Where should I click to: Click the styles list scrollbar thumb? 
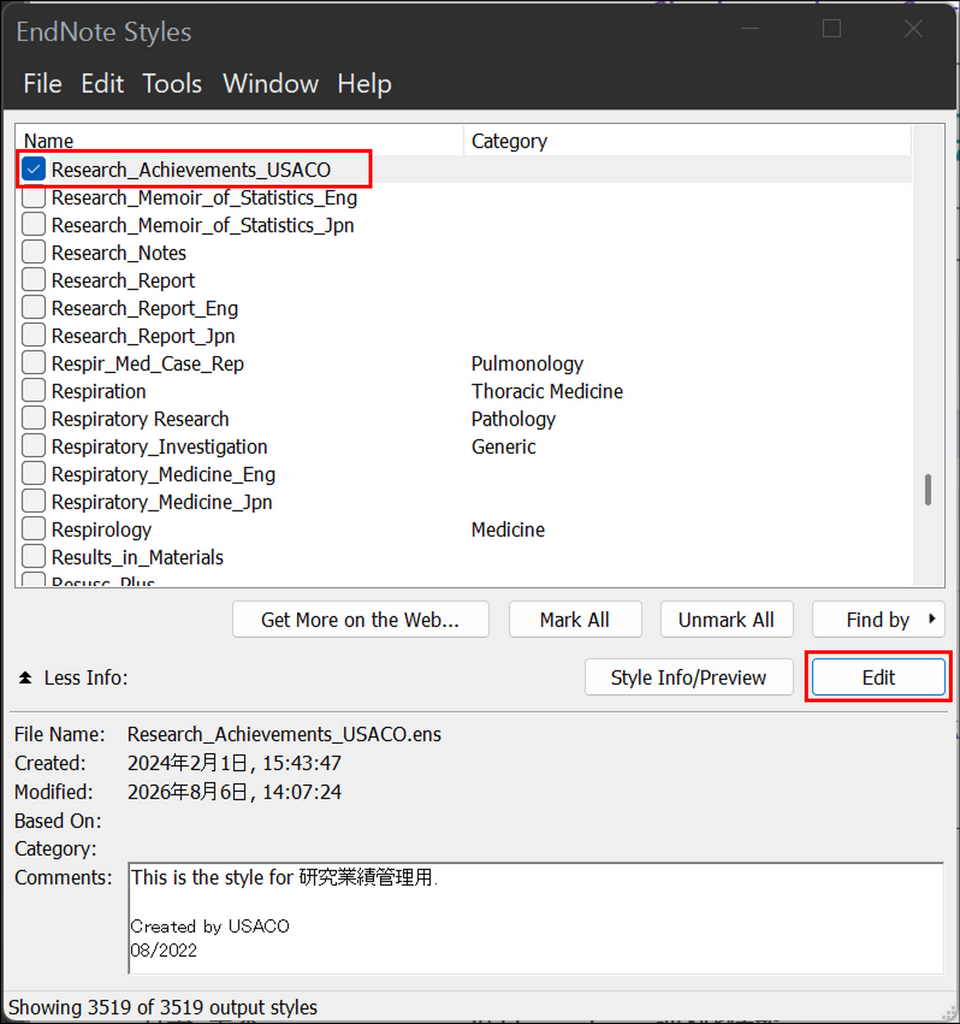(x=927, y=490)
